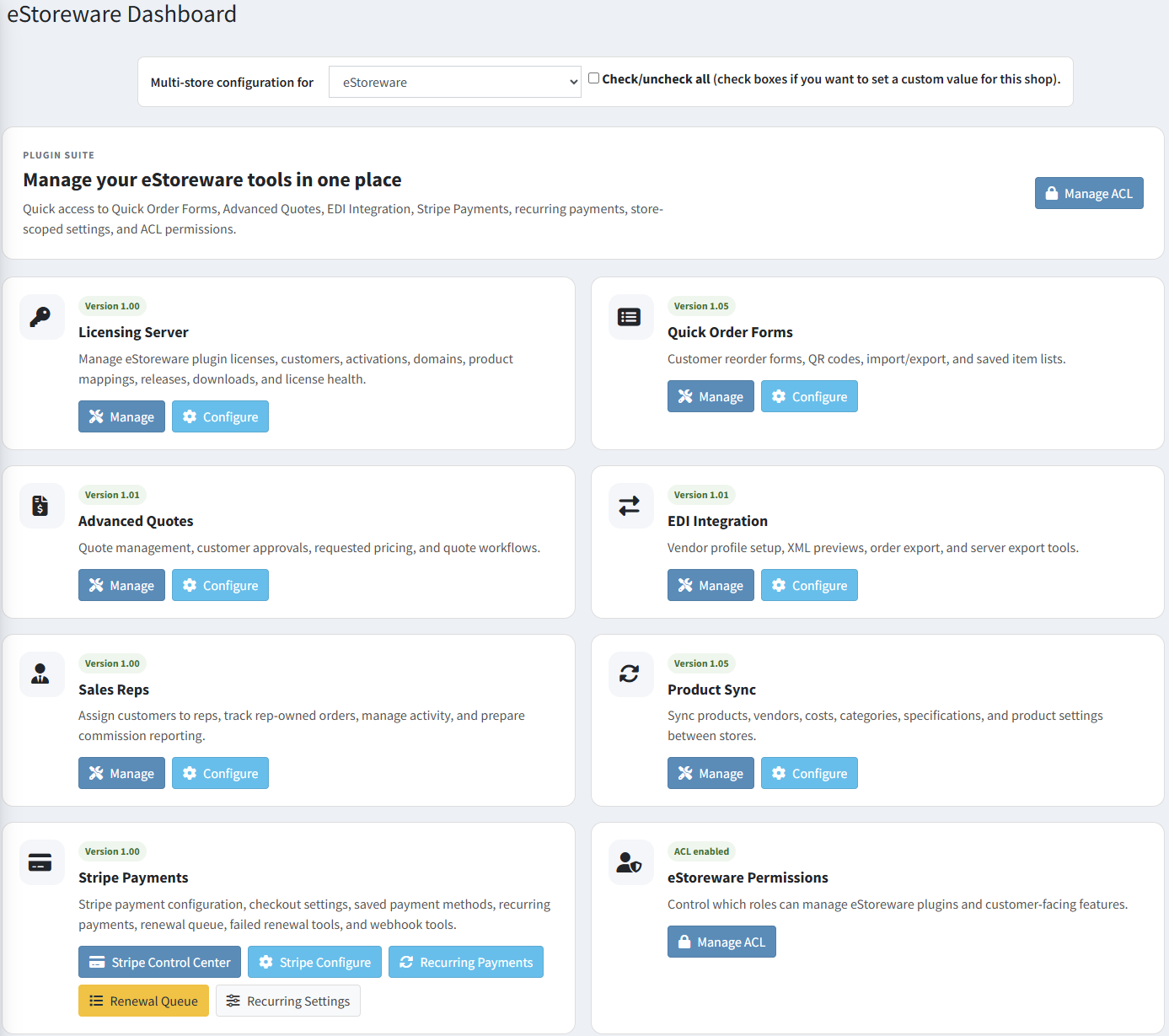Toggle the Check/uncheck all checkbox
The height and width of the screenshot is (1036, 1169).
(x=594, y=78)
